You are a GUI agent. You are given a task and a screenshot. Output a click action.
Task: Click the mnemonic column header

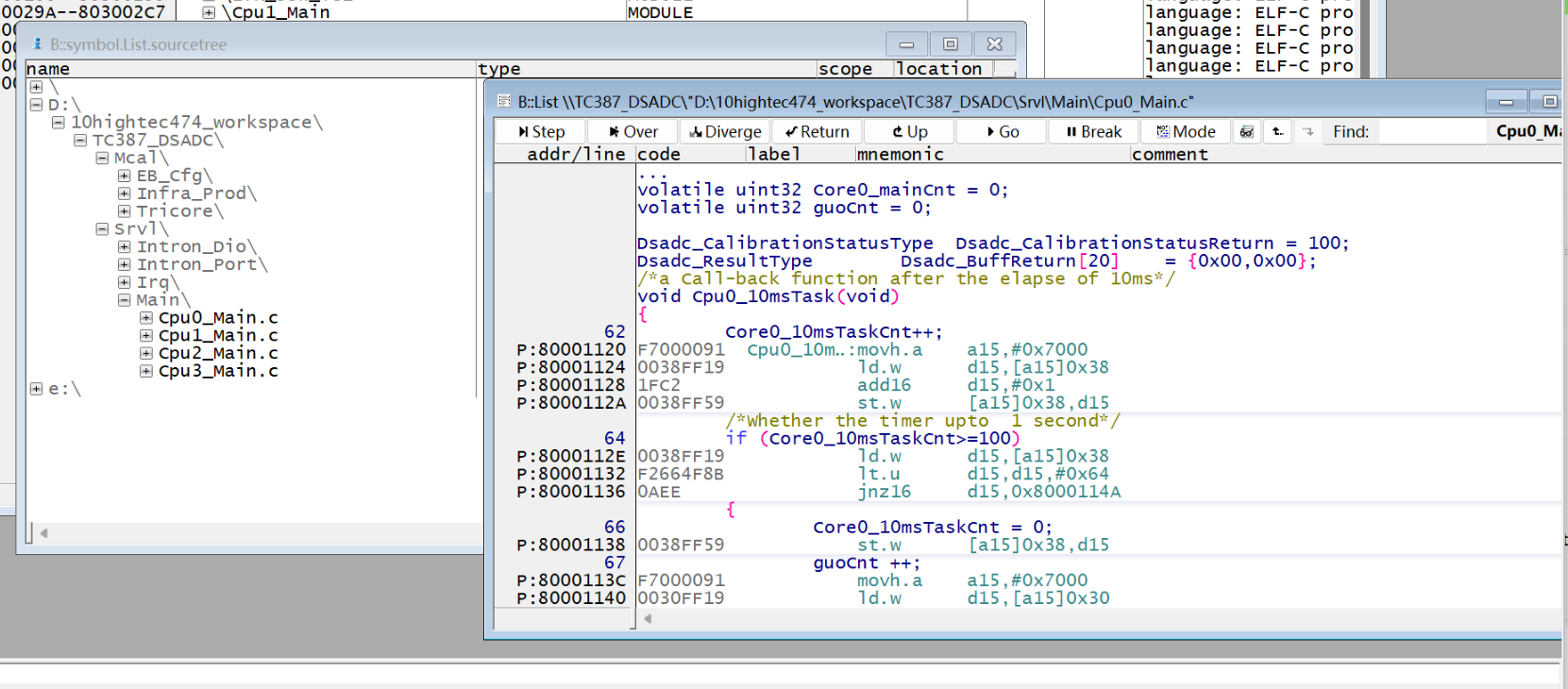[x=993, y=154]
